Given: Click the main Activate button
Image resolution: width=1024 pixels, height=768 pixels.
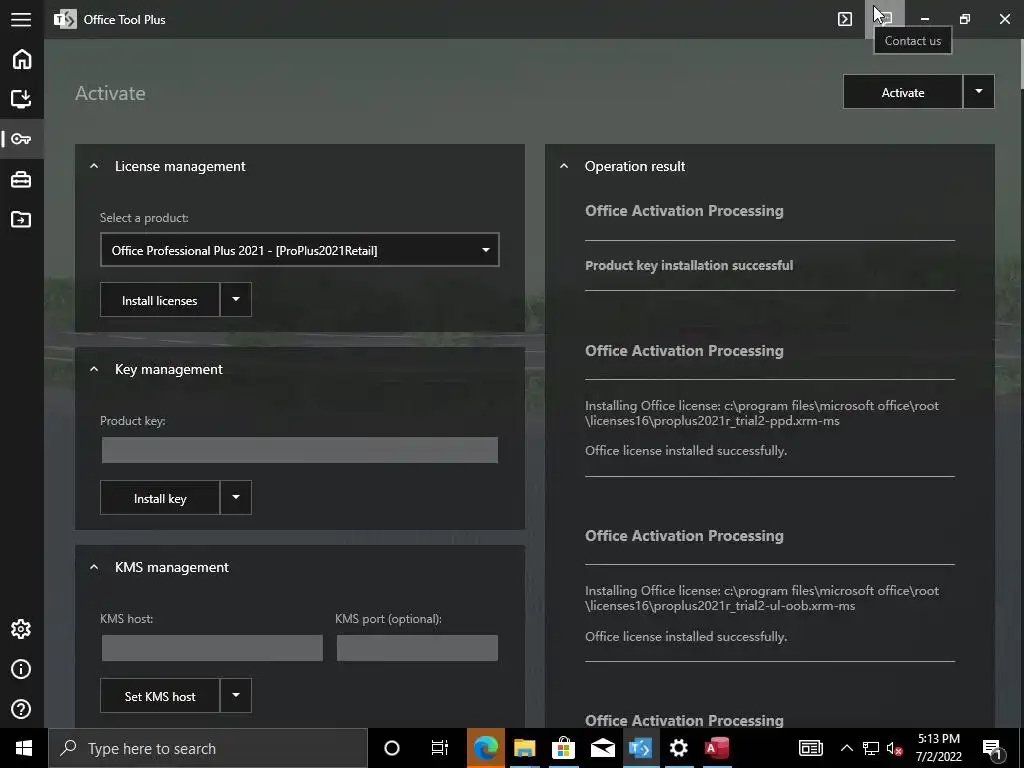Looking at the screenshot, I should pyautogui.click(x=903, y=92).
